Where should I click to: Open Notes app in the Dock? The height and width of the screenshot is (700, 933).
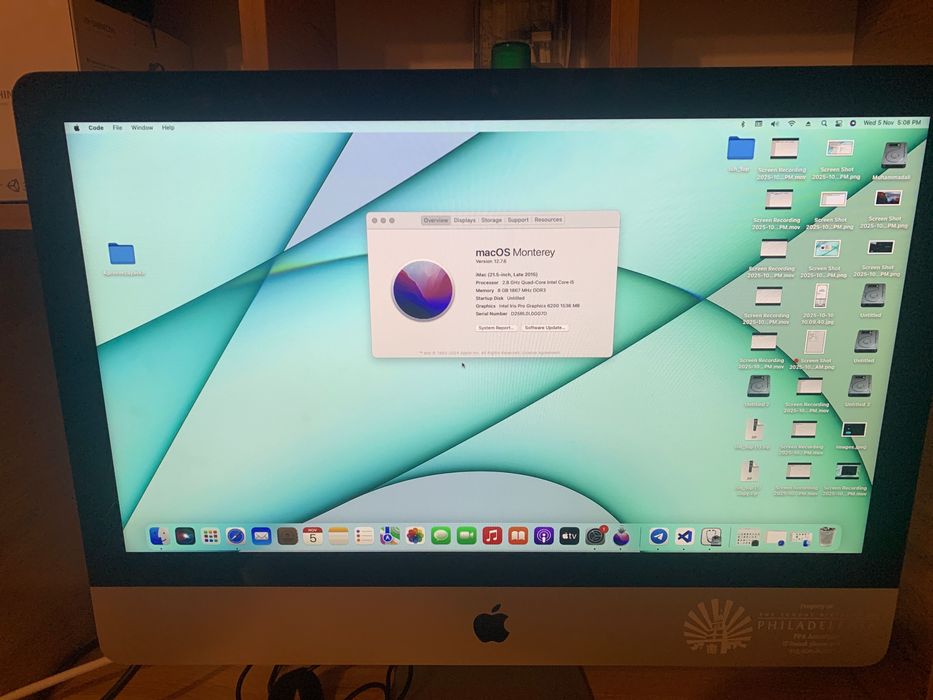tap(338, 536)
